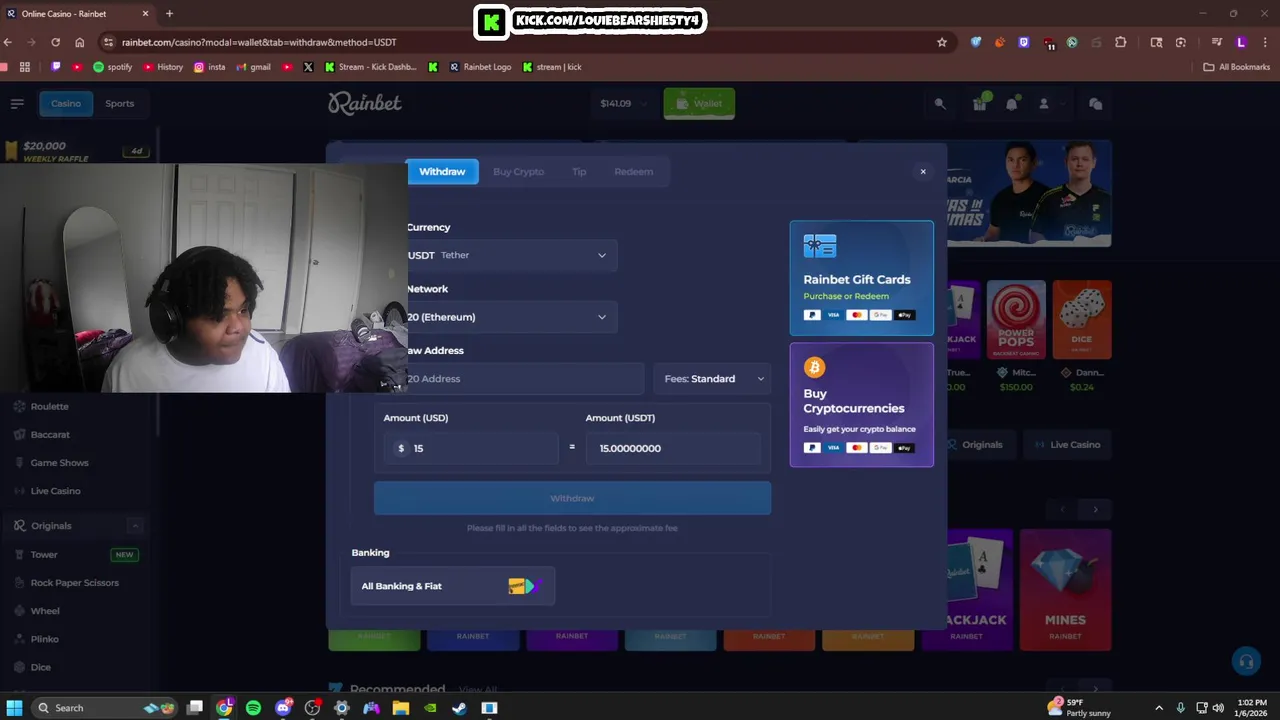Open the Chrome profile avatar L
This screenshot has height=720, width=1280.
(x=1241, y=42)
